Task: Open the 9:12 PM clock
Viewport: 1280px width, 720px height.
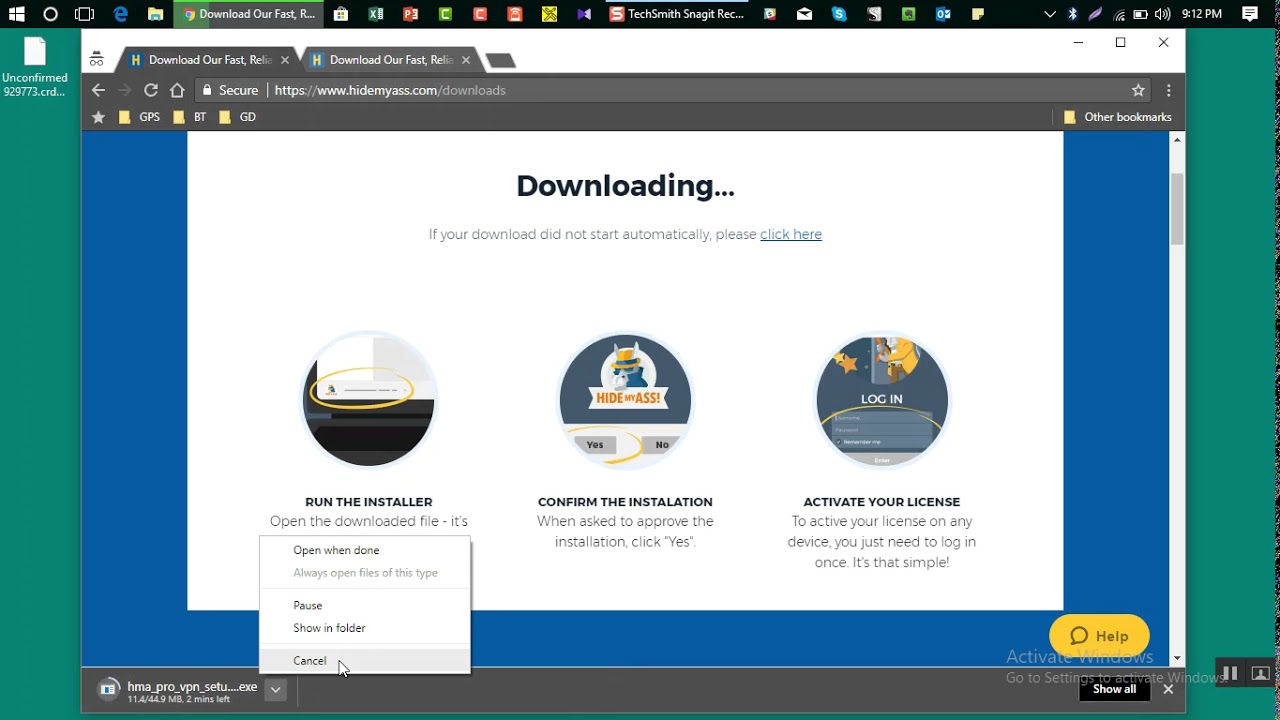Action: click(1202, 14)
